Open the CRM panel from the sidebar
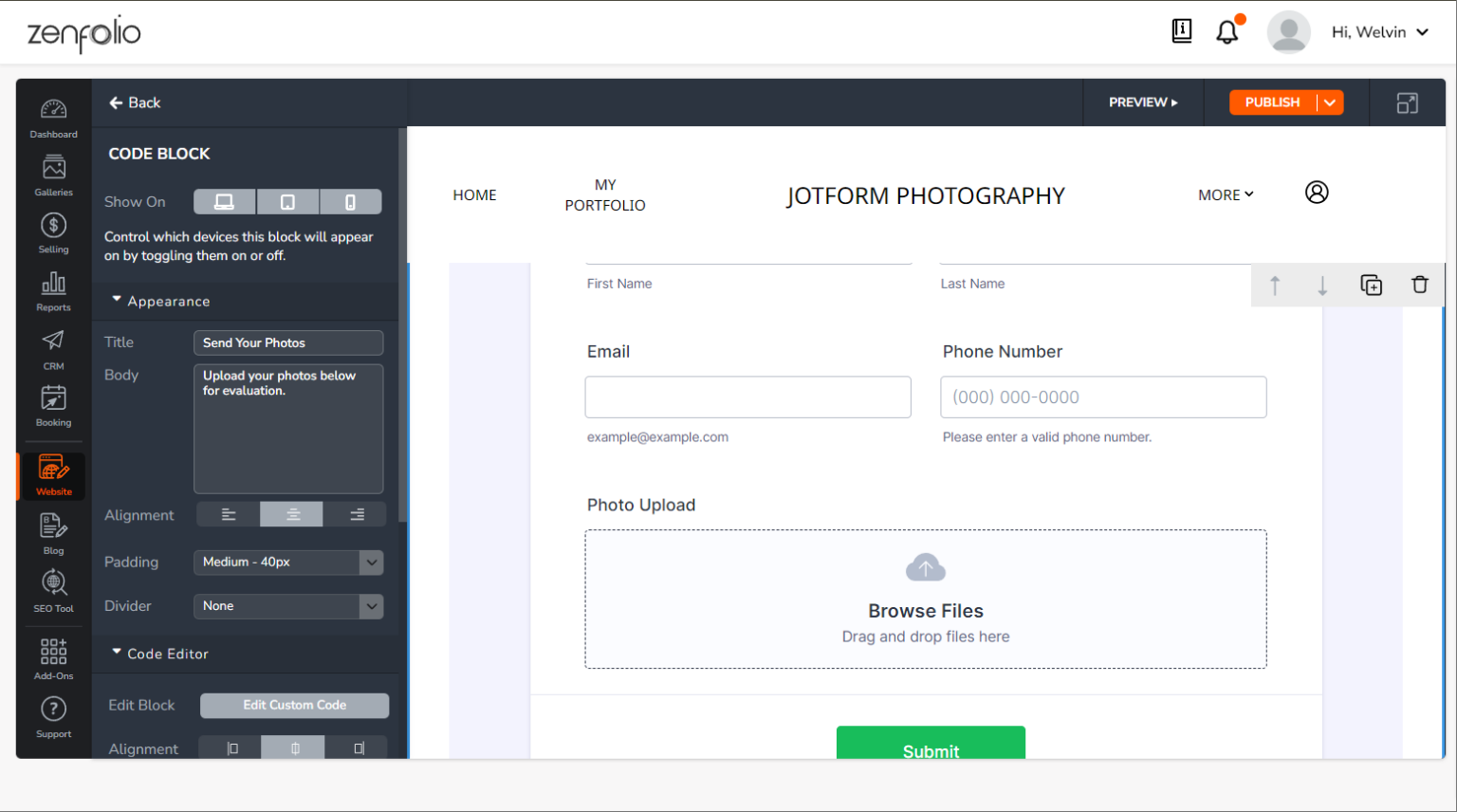 click(x=53, y=347)
